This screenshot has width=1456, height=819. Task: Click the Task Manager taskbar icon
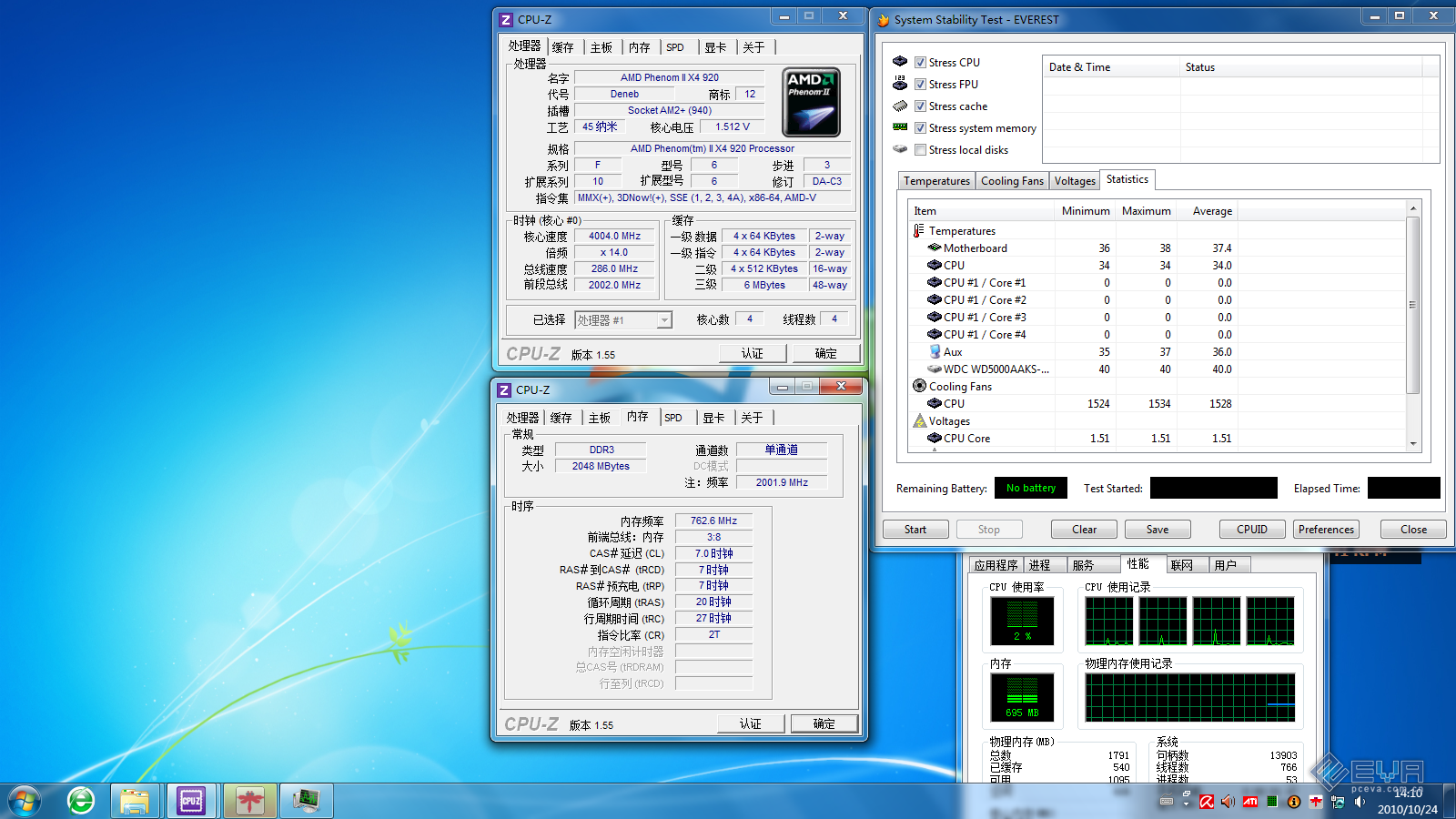[x=306, y=801]
